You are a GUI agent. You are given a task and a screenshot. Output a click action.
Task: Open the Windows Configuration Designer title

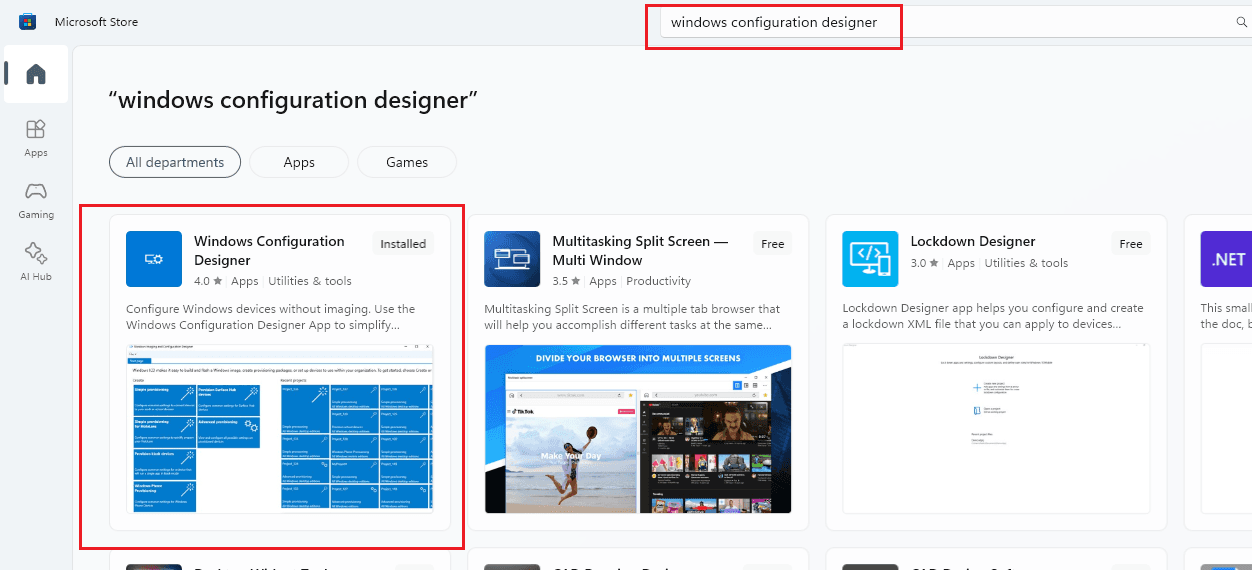[x=269, y=250]
